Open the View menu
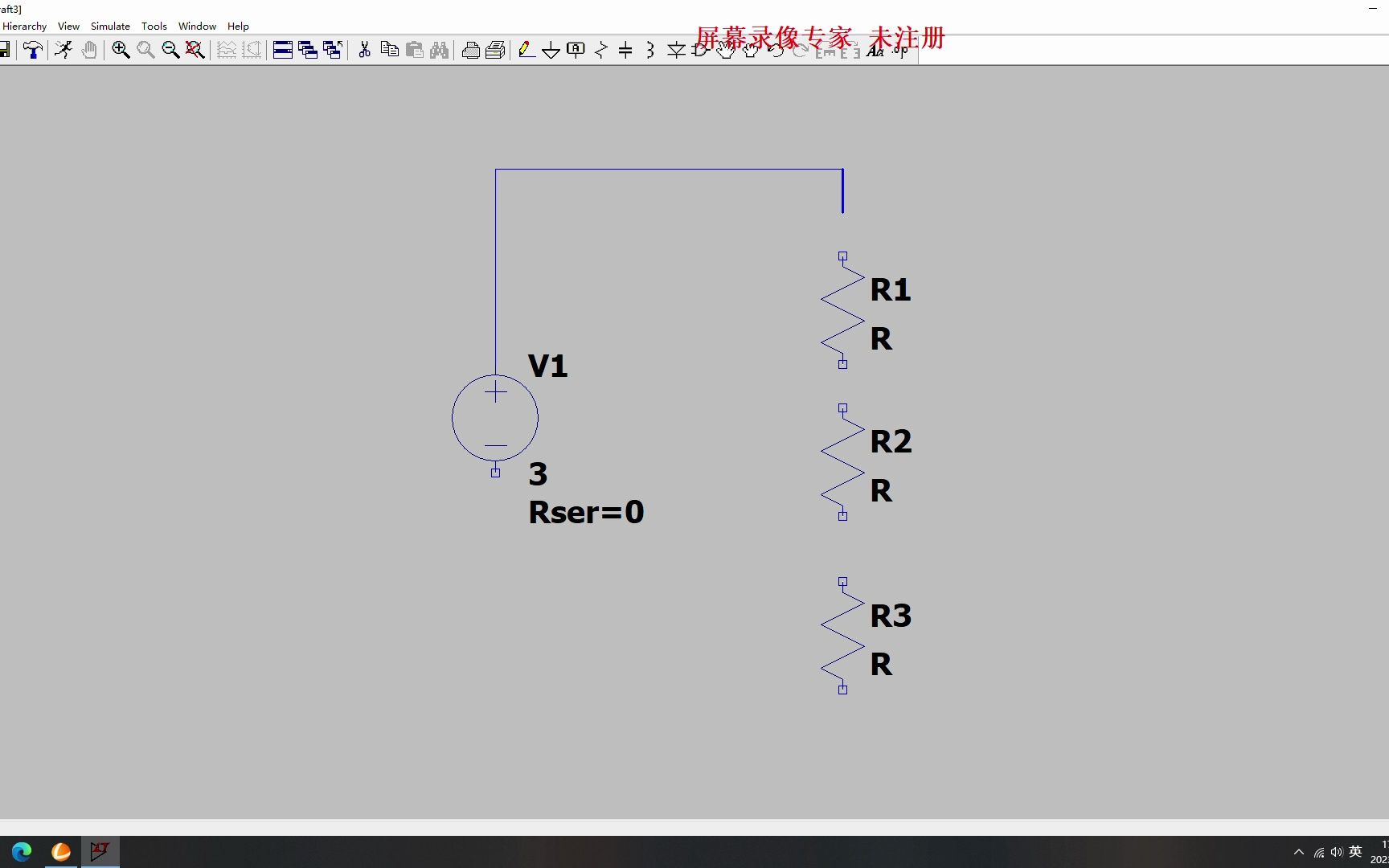This screenshot has height=868, width=1389. [x=68, y=26]
